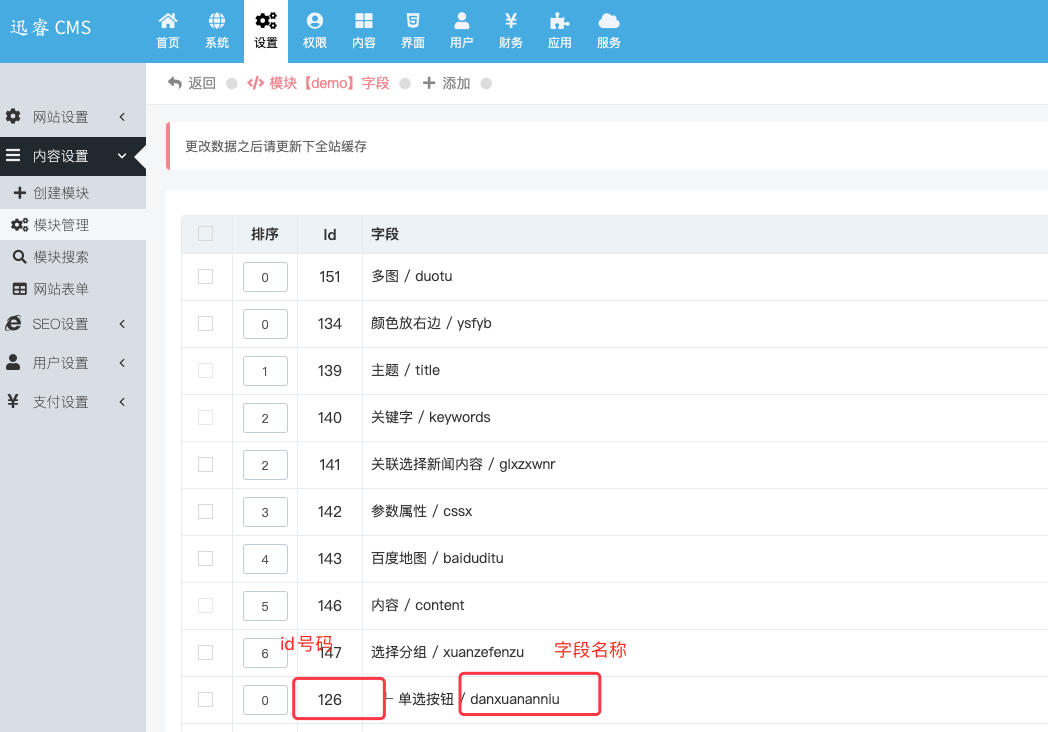Open the 财务 yen icon menu
Image resolution: width=1048 pixels, height=732 pixels.
click(x=511, y=31)
